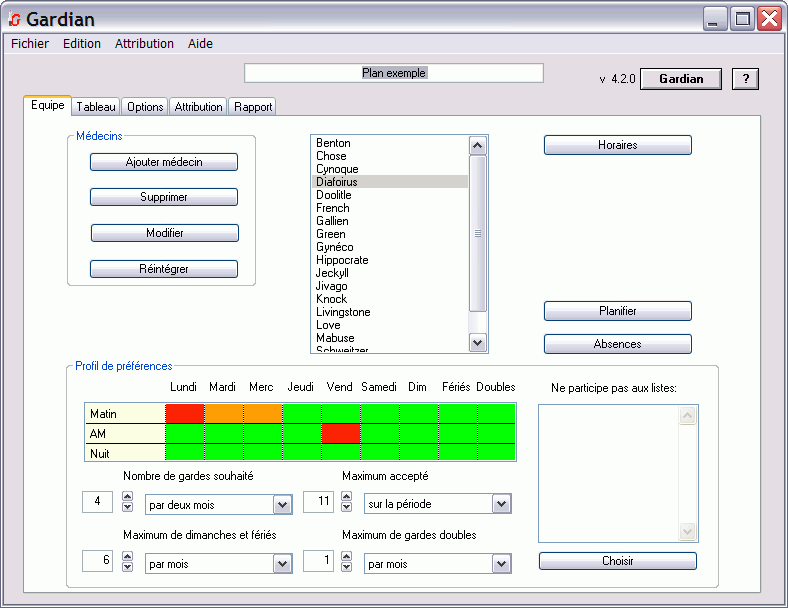Open the Edition menu
The image size is (788, 608).
tap(81, 44)
